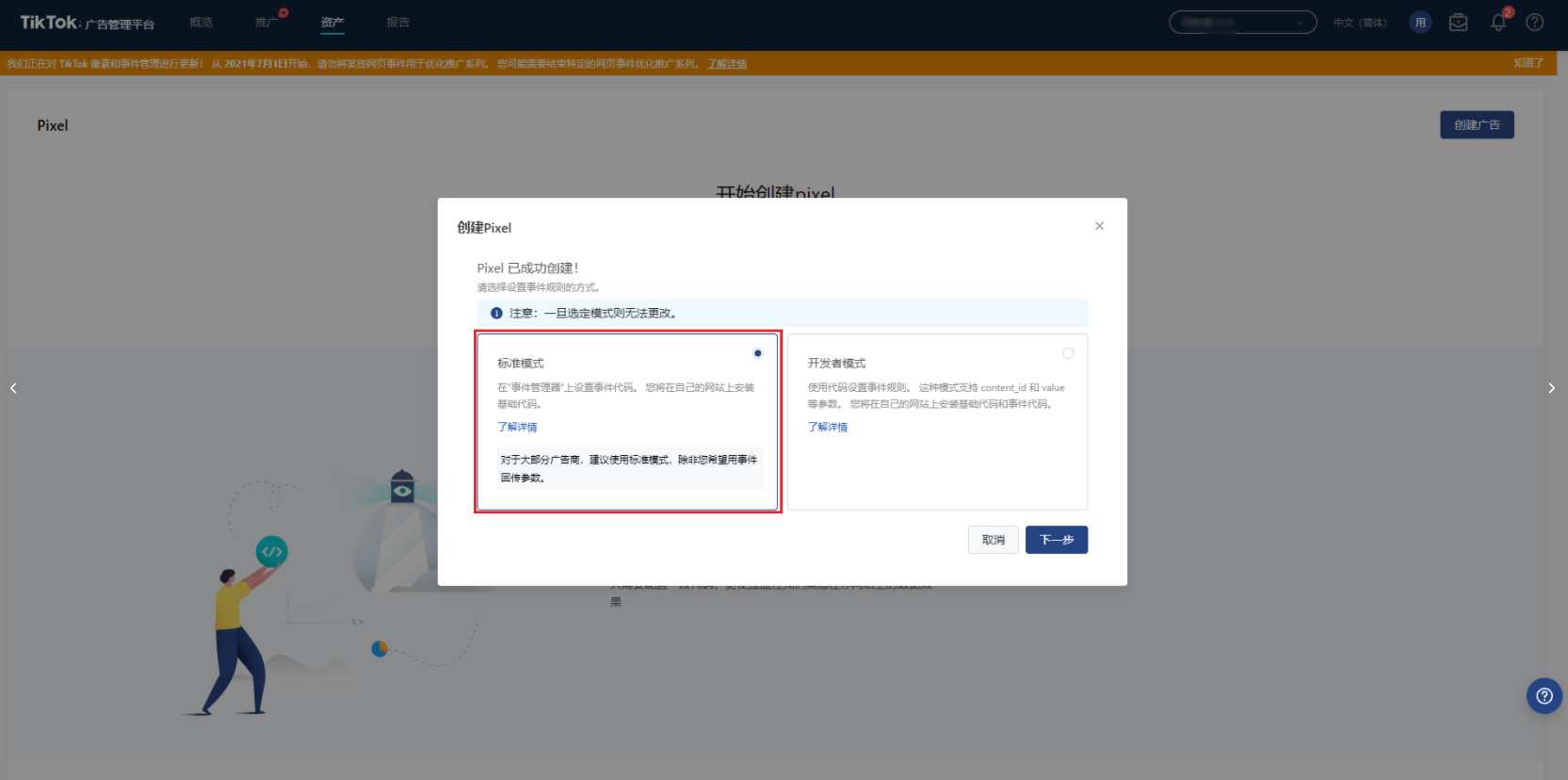Select the 标准模式 radio button
The width and height of the screenshot is (1568, 780).
(x=758, y=353)
